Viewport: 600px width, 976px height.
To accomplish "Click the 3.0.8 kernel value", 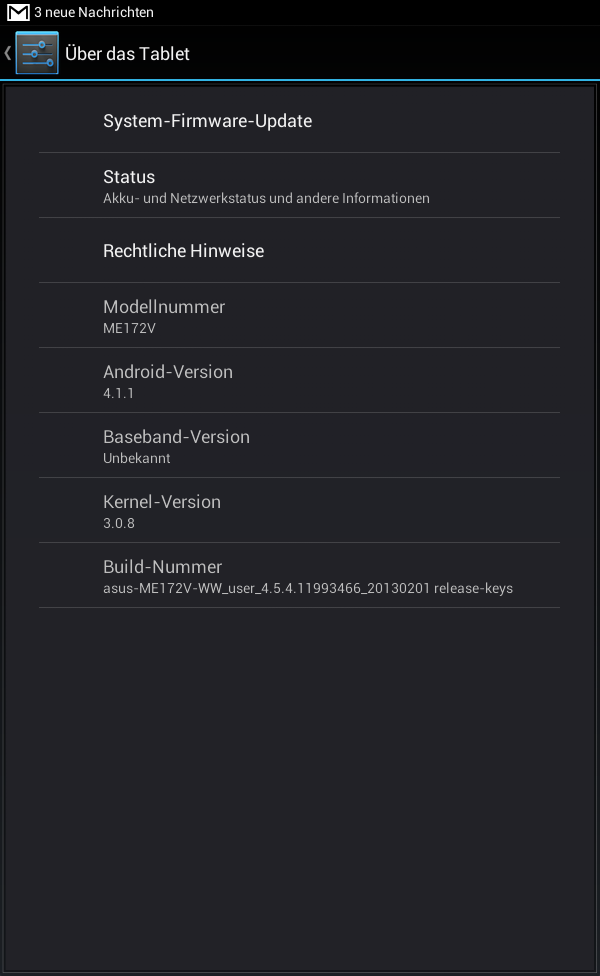I will (x=118, y=523).
